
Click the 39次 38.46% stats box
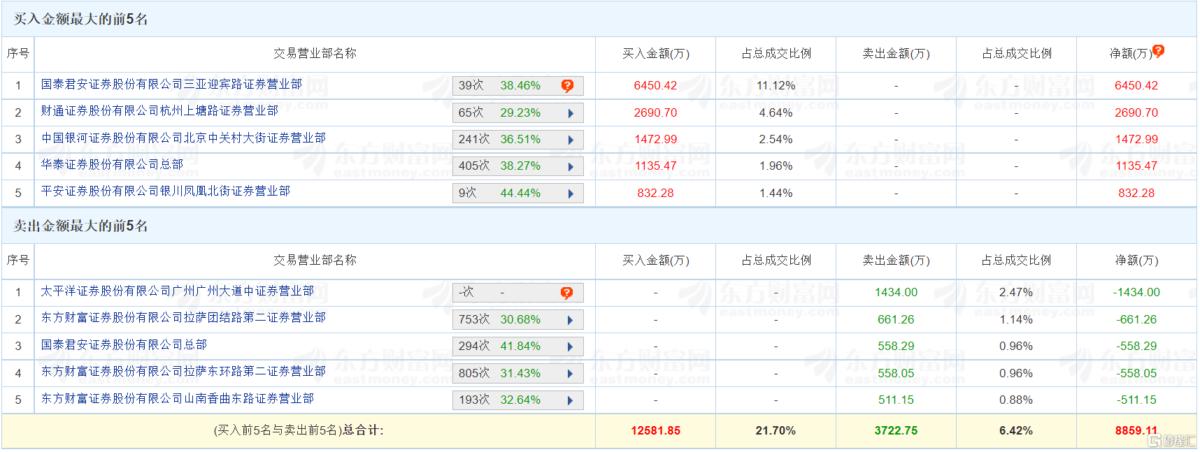[518, 86]
